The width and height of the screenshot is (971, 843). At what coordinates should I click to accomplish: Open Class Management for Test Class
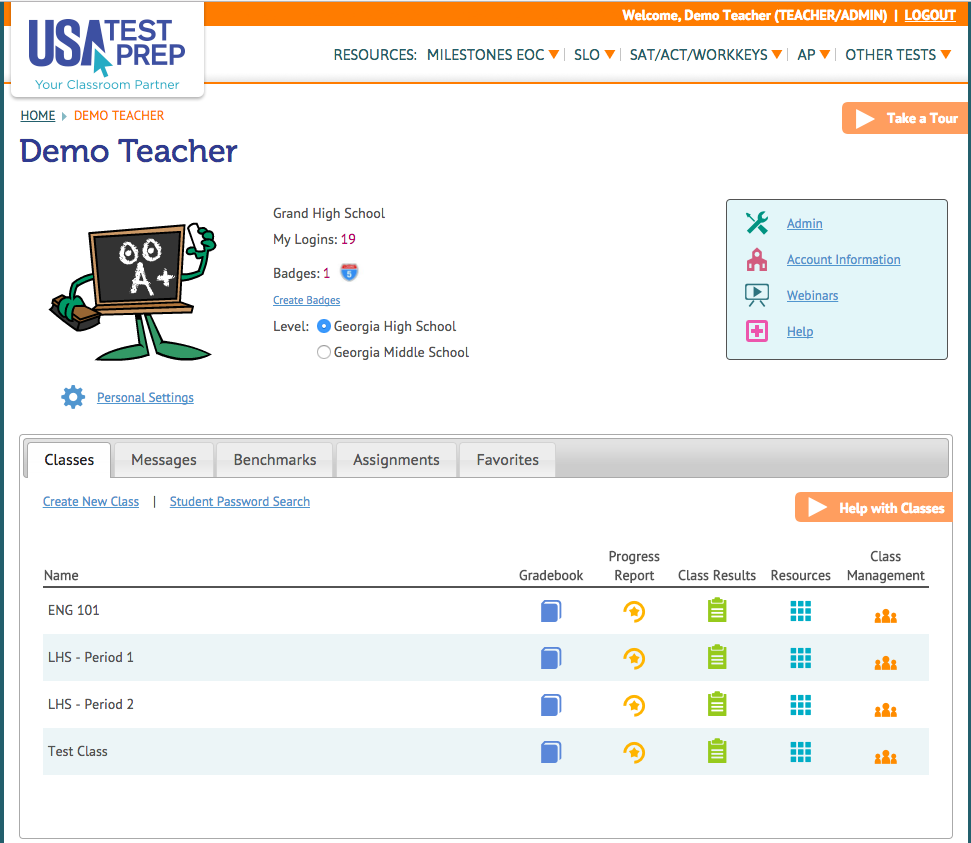886,757
